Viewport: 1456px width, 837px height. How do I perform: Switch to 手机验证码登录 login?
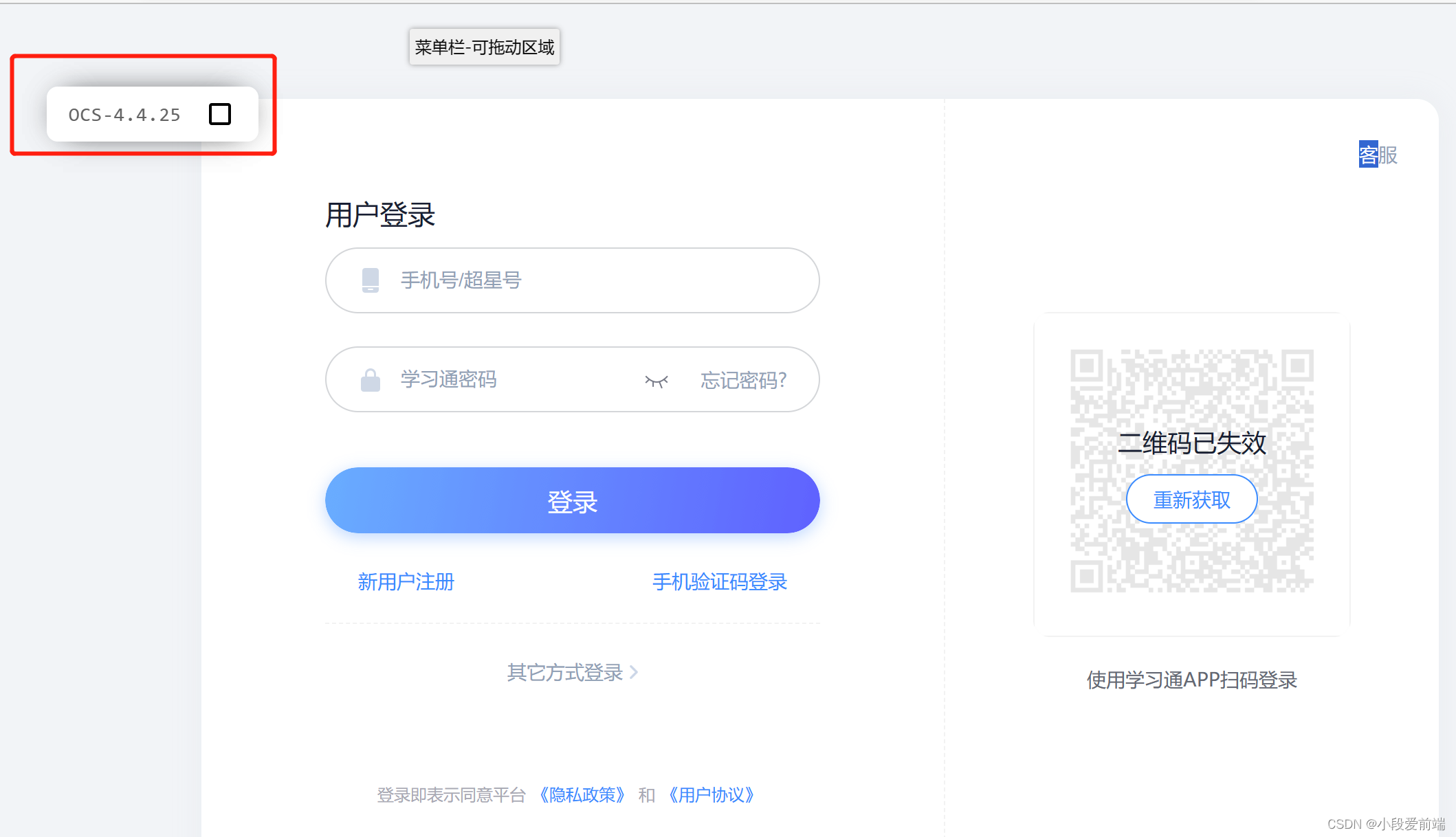719,582
